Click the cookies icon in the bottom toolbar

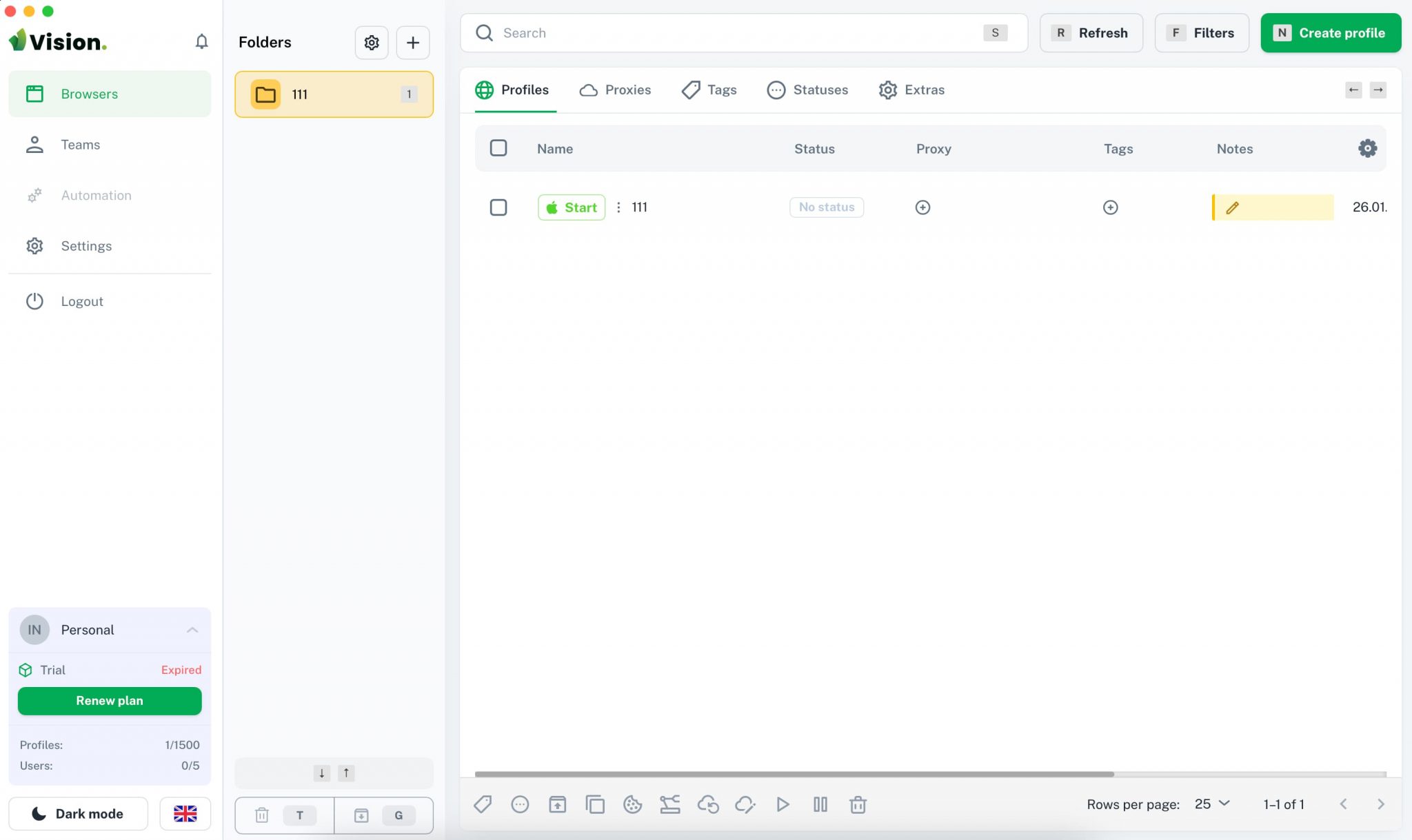632,804
